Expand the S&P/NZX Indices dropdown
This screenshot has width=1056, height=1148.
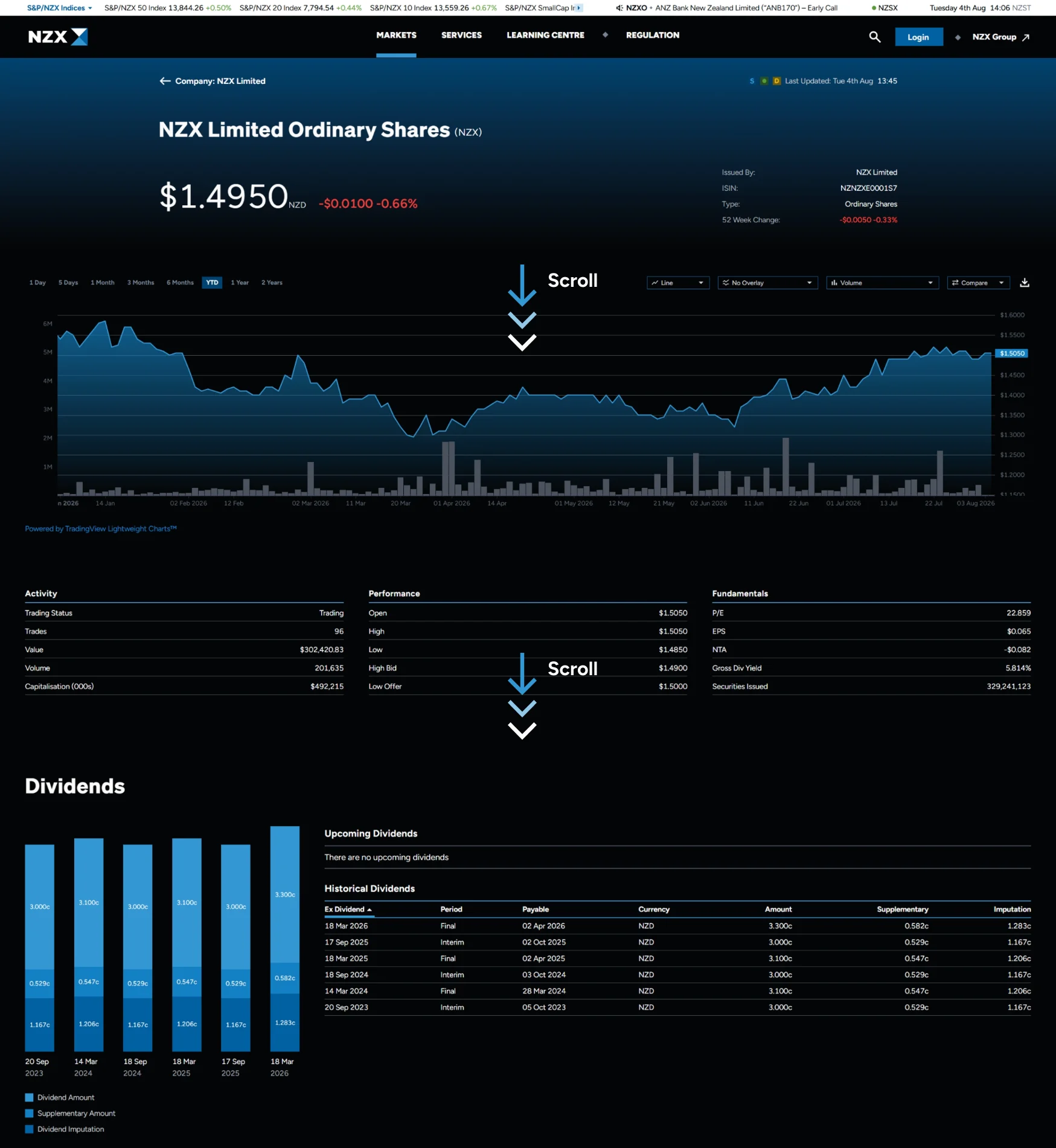(x=59, y=8)
